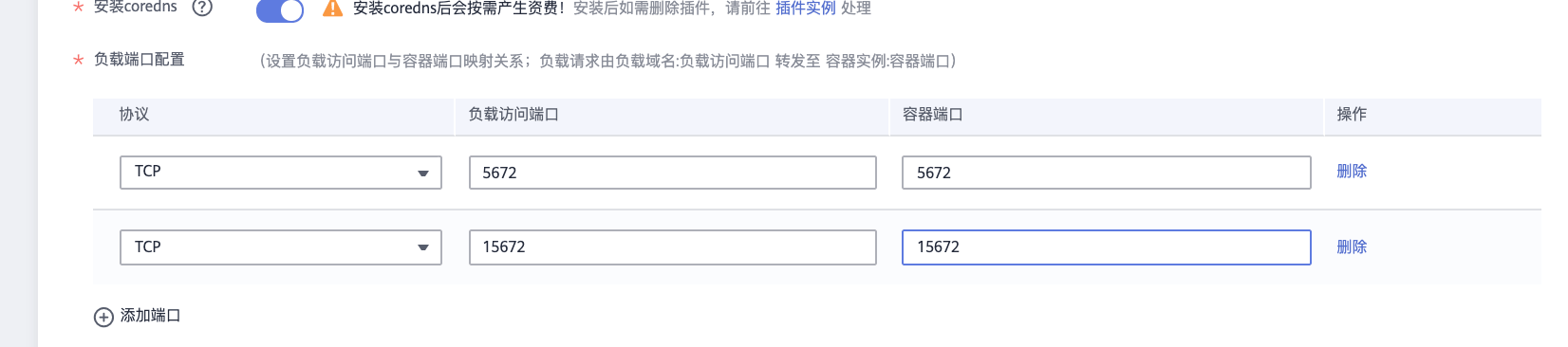Focus the 容器端口 field containing 15672
The image size is (1568, 347).
coord(1107,247)
